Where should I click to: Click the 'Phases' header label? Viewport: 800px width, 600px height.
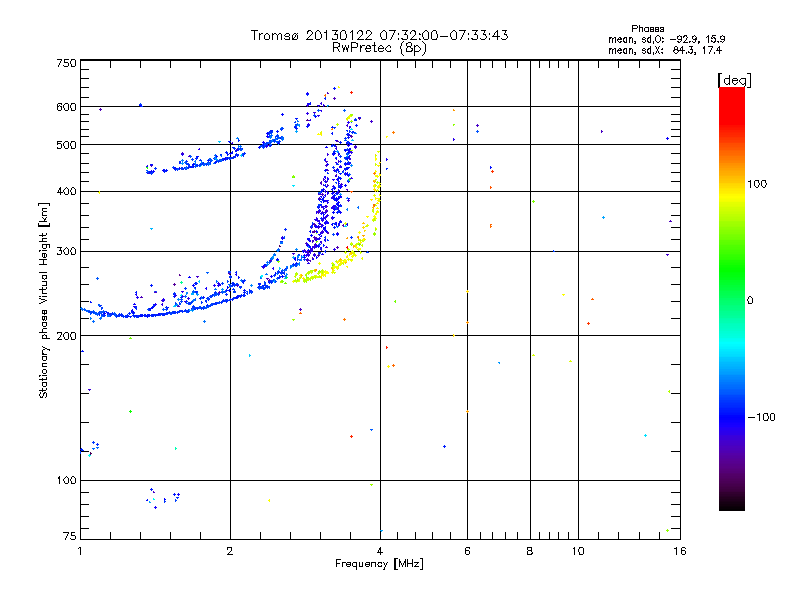[x=647, y=29]
